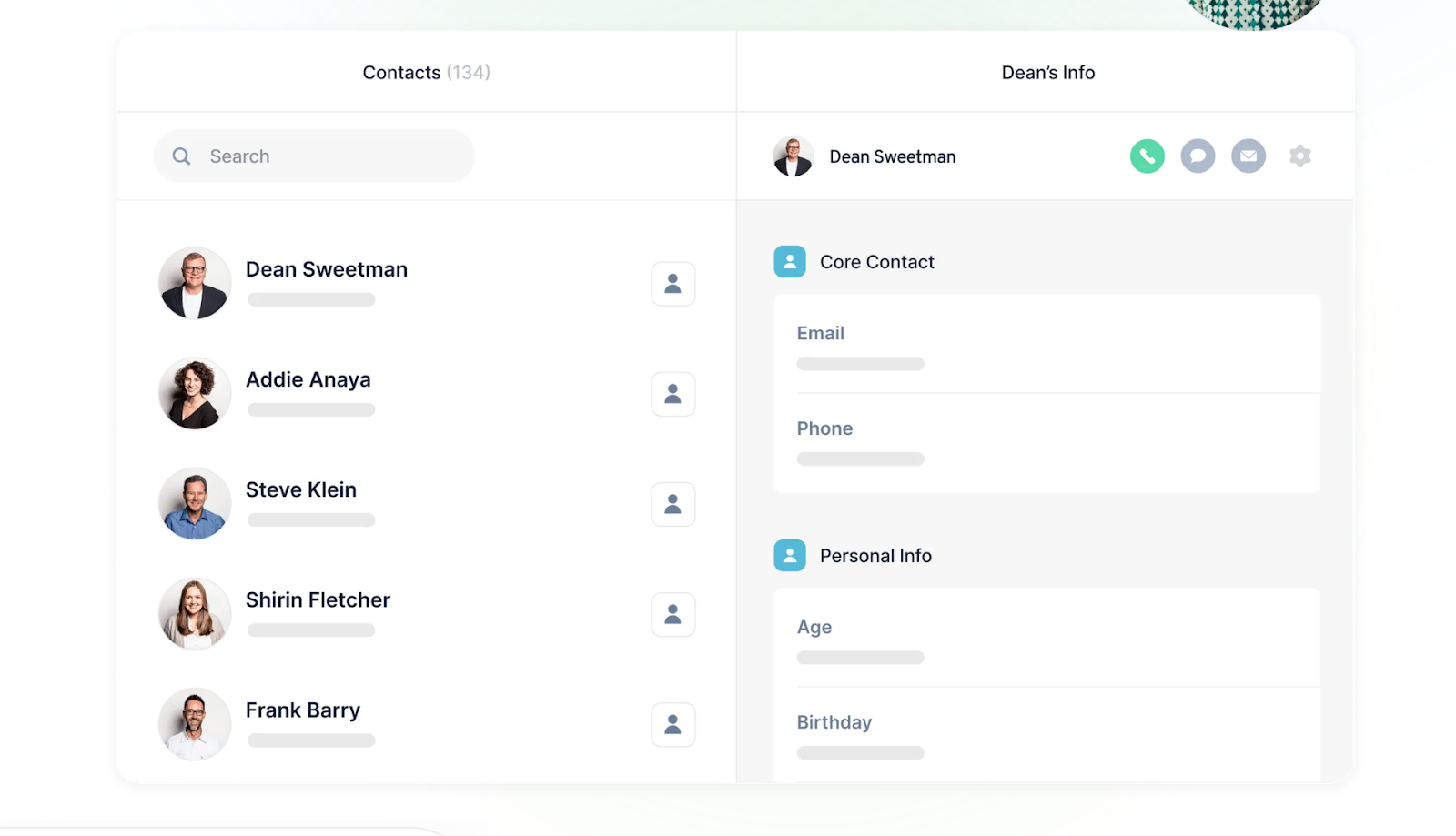Viewport: 1456px width, 836px height.
Task: Open the chat message icon in Dean's Info
Action: point(1198,156)
